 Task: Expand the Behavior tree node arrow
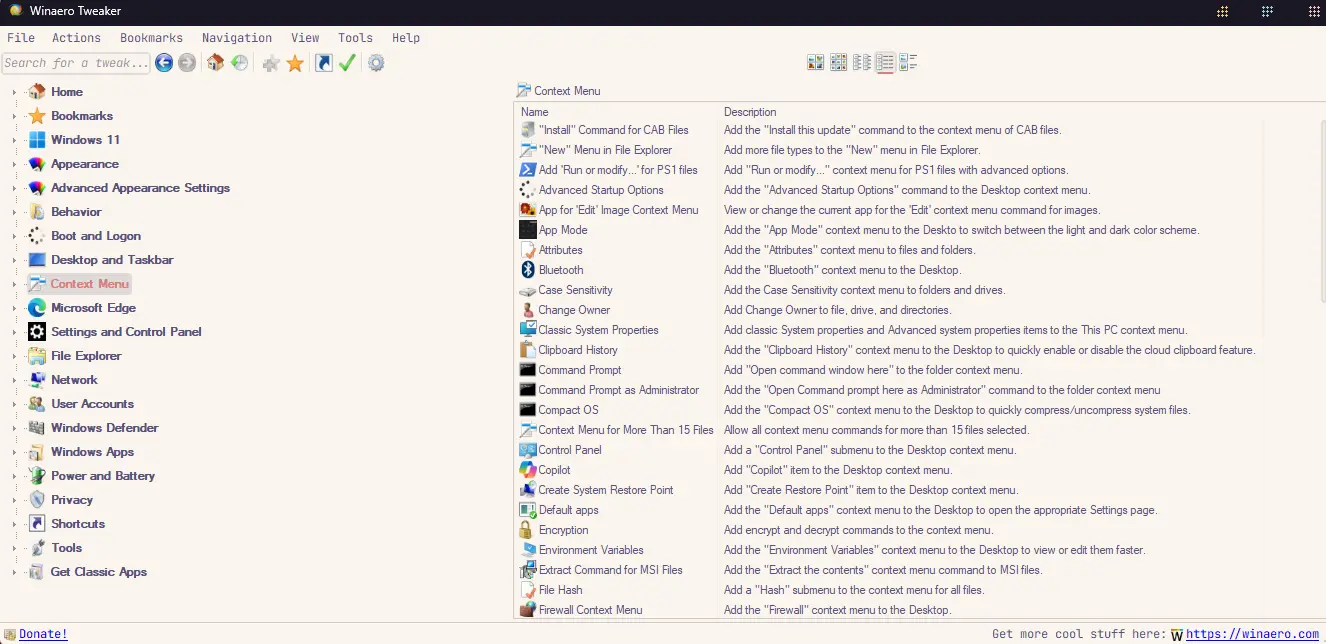pyautogui.click(x=14, y=212)
